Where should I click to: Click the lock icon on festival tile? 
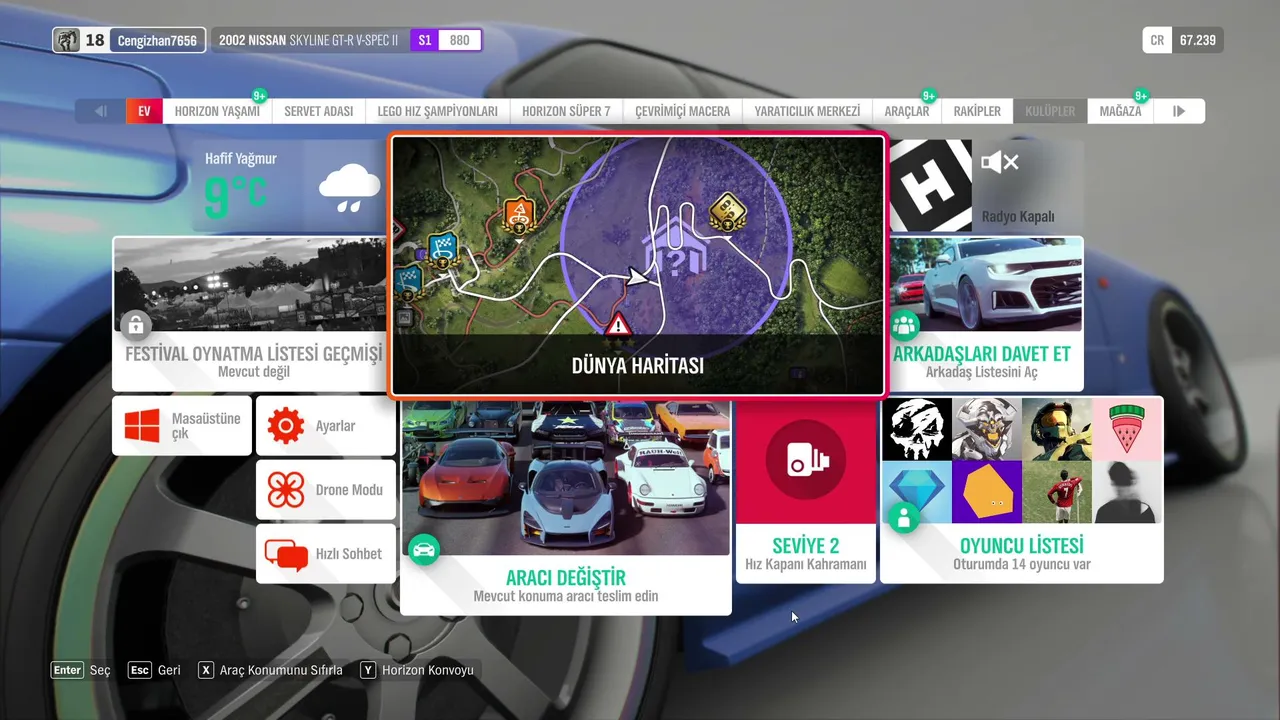pos(135,324)
